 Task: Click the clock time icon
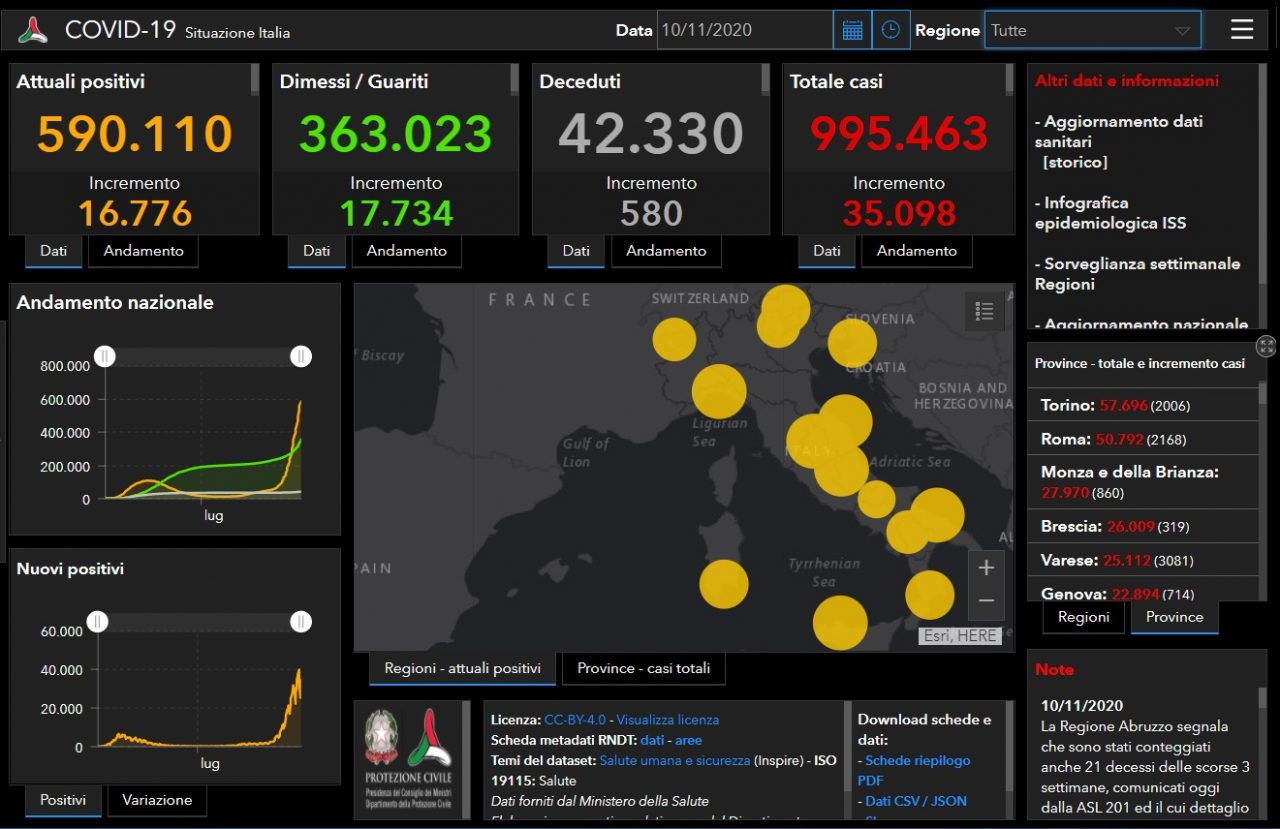890,30
